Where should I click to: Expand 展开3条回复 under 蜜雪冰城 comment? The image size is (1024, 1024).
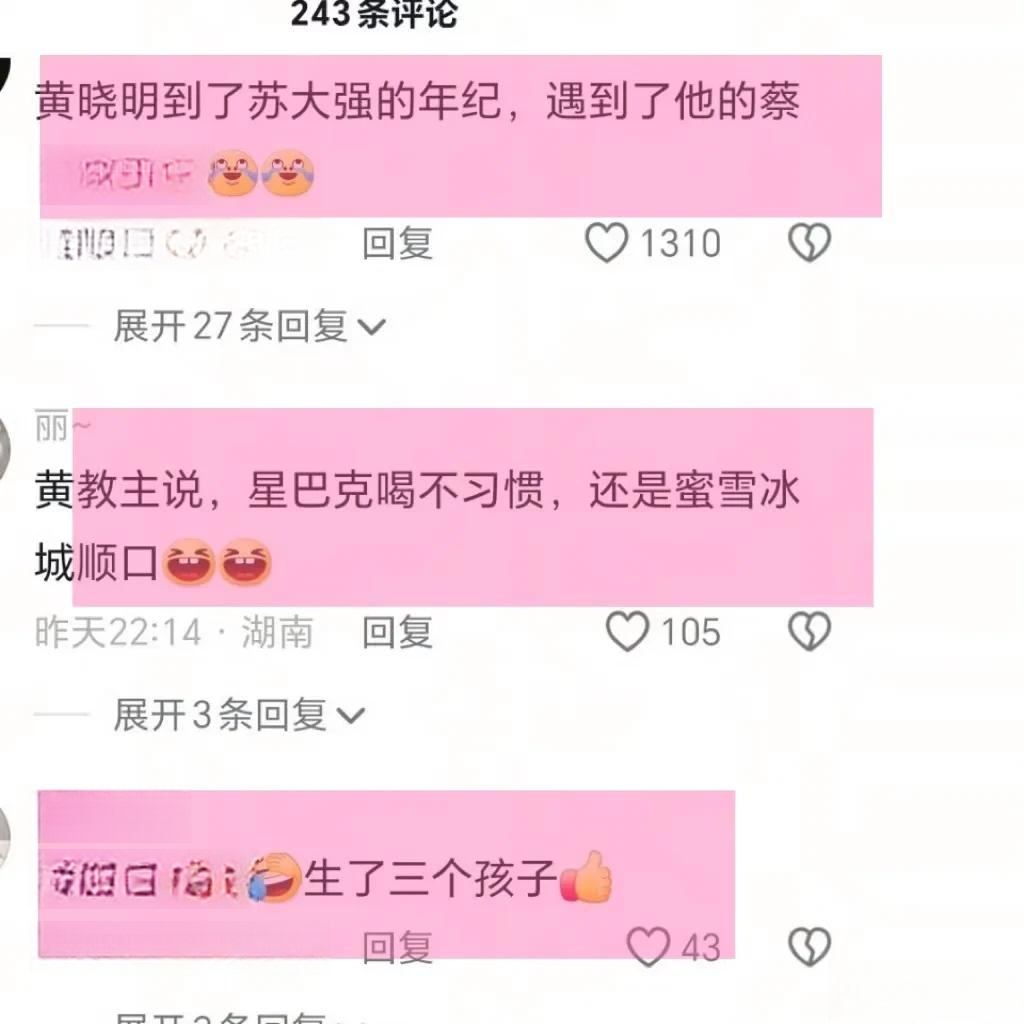click(x=239, y=714)
